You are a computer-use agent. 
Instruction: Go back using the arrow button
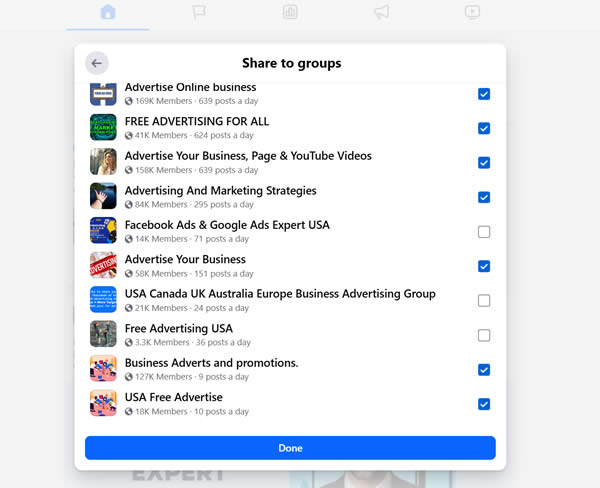point(96,63)
